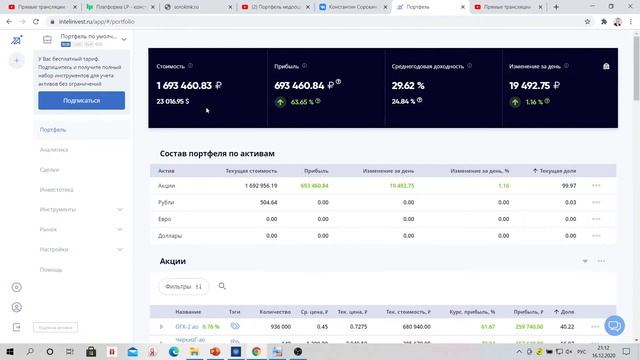This screenshot has width=640, height=360.
Task: Click the Intelinvest logo icon
Action: [x=16, y=40]
